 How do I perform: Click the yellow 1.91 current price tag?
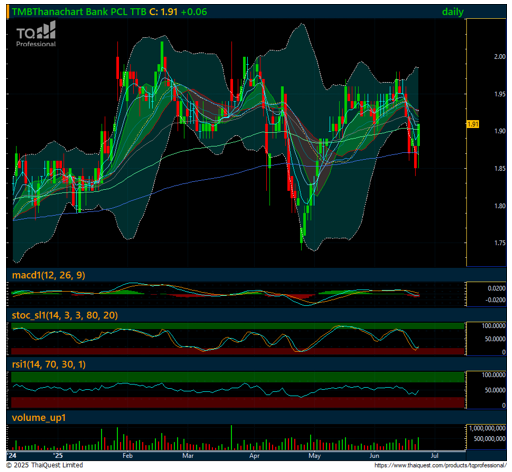point(473,124)
